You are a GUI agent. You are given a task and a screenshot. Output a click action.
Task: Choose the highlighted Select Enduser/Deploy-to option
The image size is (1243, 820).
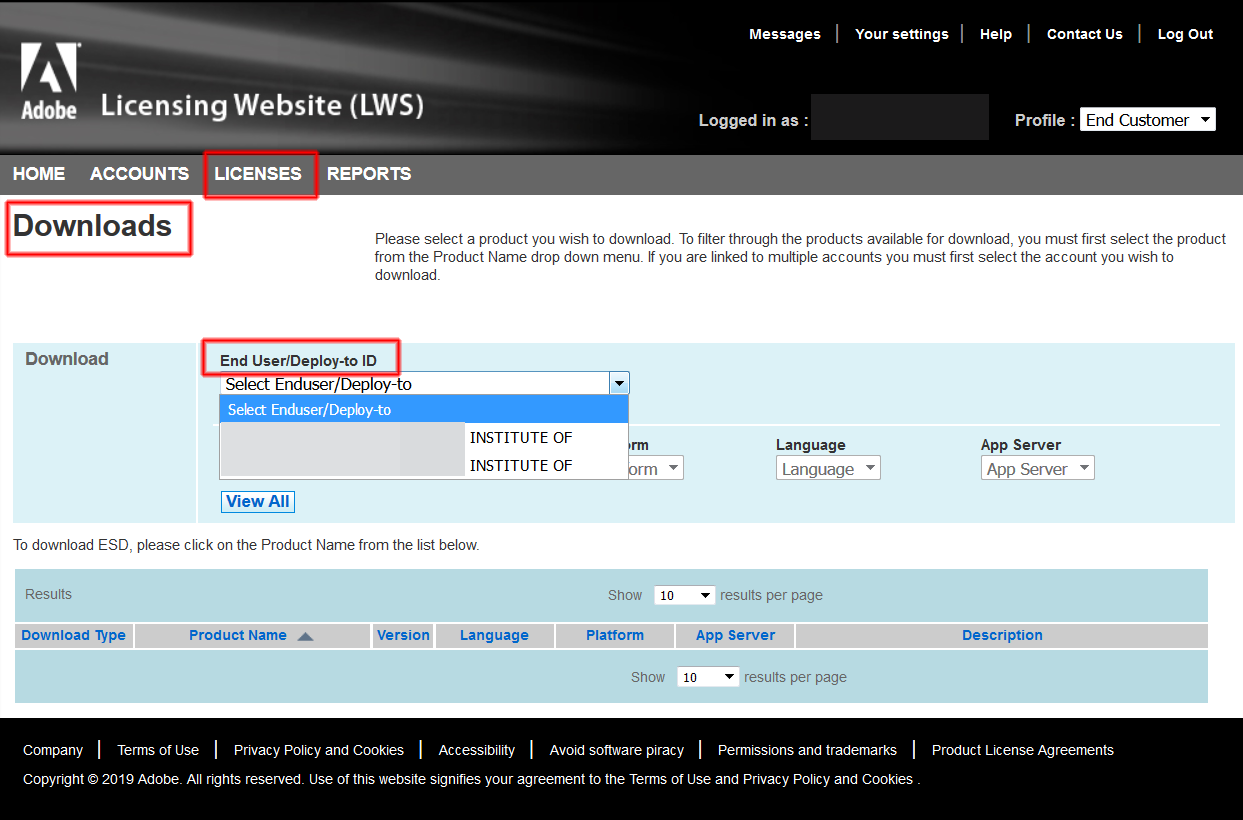tap(424, 410)
